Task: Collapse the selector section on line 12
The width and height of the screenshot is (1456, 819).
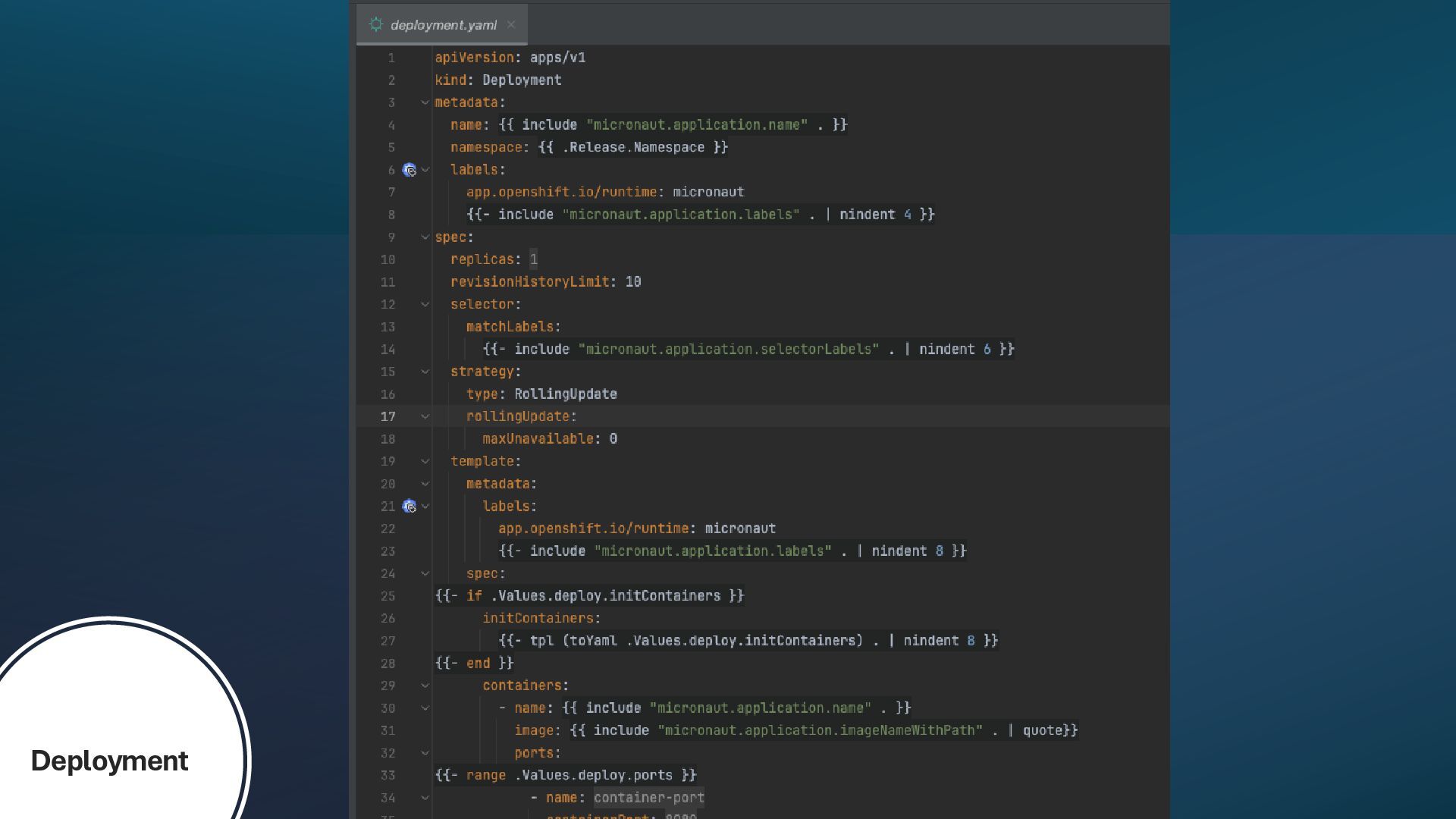Action: (x=425, y=305)
